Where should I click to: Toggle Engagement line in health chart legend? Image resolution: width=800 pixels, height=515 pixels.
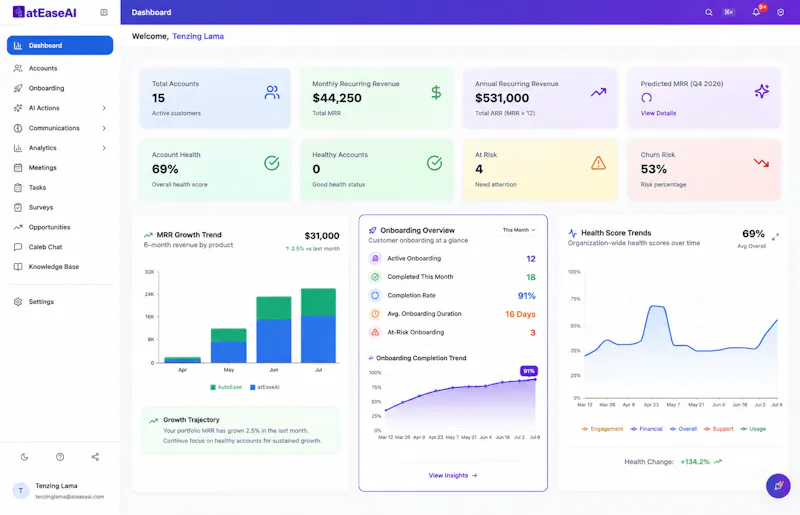tap(603, 429)
